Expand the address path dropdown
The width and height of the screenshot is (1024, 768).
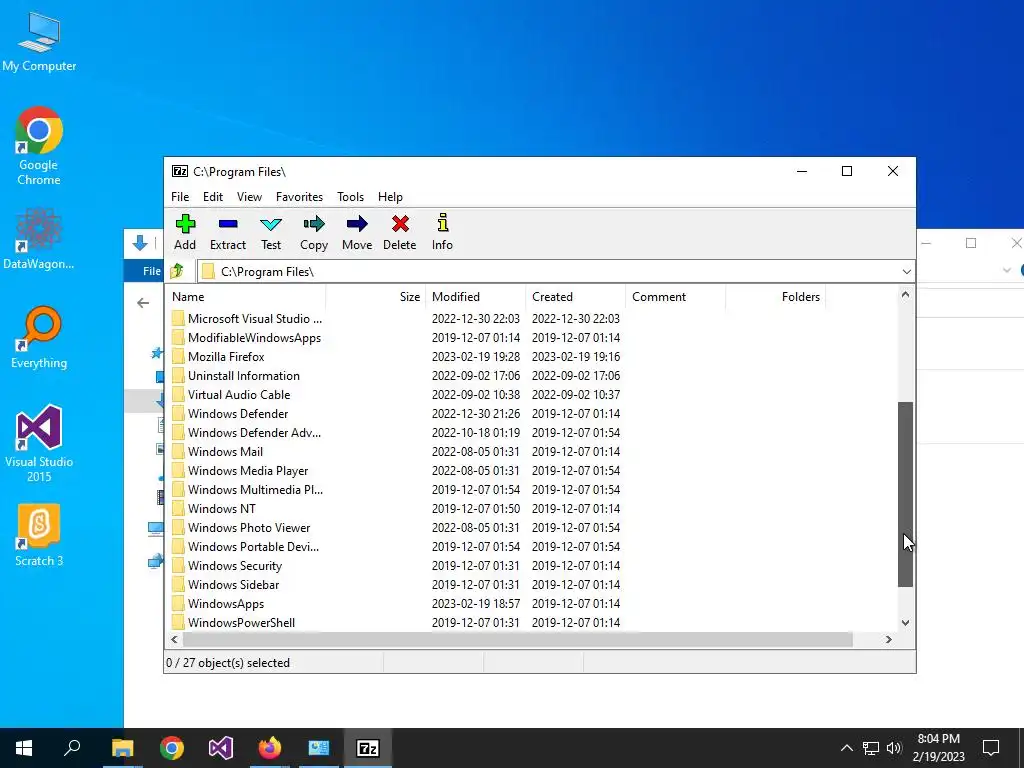pyautogui.click(x=906, y=272)
